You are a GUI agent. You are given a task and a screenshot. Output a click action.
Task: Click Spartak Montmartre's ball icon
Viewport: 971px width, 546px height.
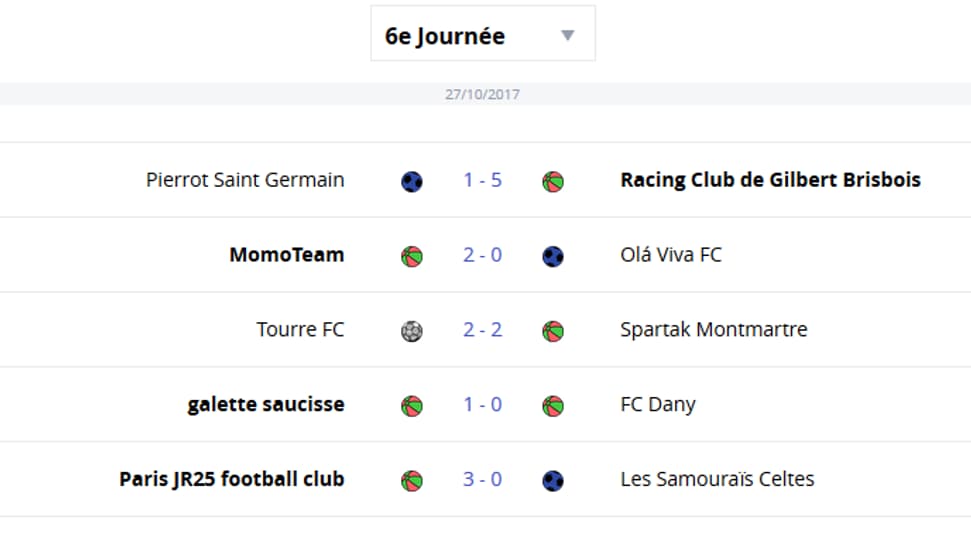tap(553, 331)
